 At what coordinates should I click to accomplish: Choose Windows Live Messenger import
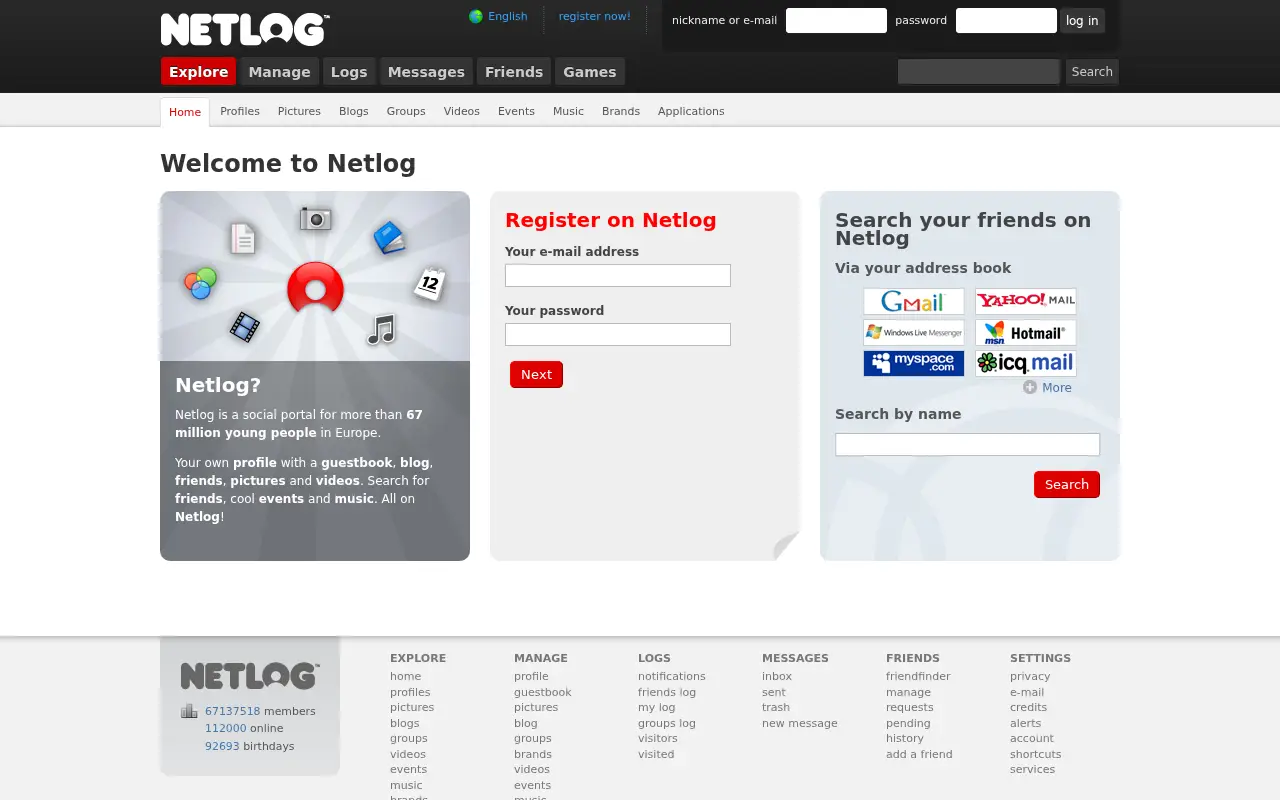click(x=914, y=332)
